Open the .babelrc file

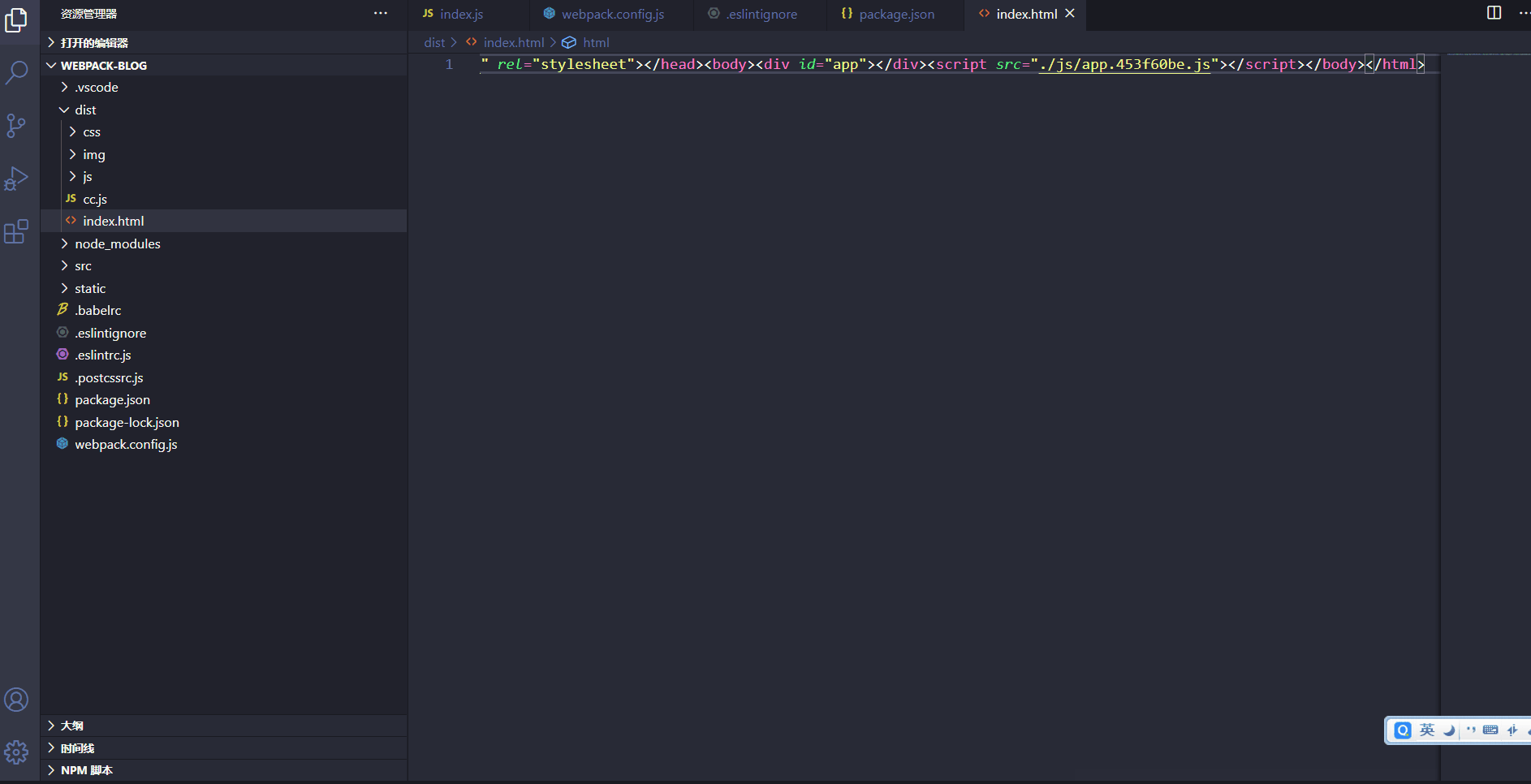(98, 309)
